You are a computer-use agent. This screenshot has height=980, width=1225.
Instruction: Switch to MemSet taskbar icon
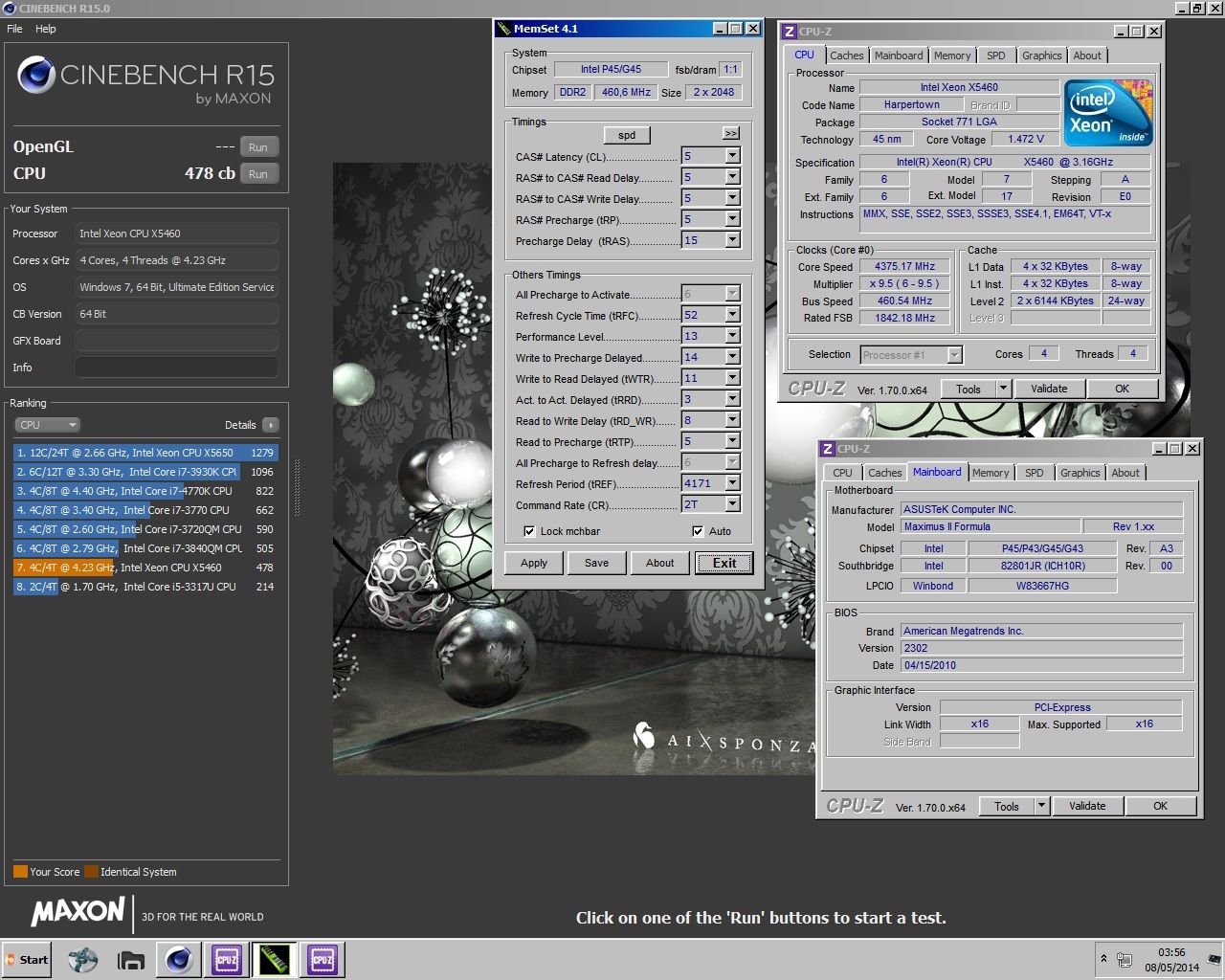274,960
